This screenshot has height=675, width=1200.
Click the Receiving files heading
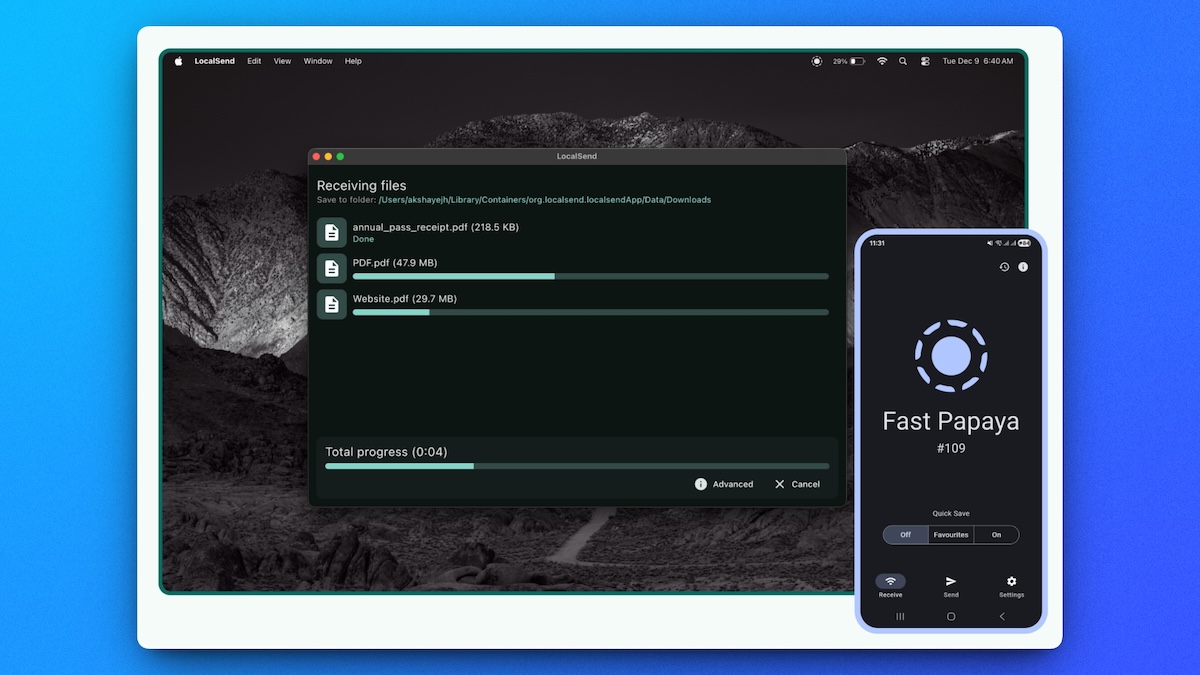(362, 185)
